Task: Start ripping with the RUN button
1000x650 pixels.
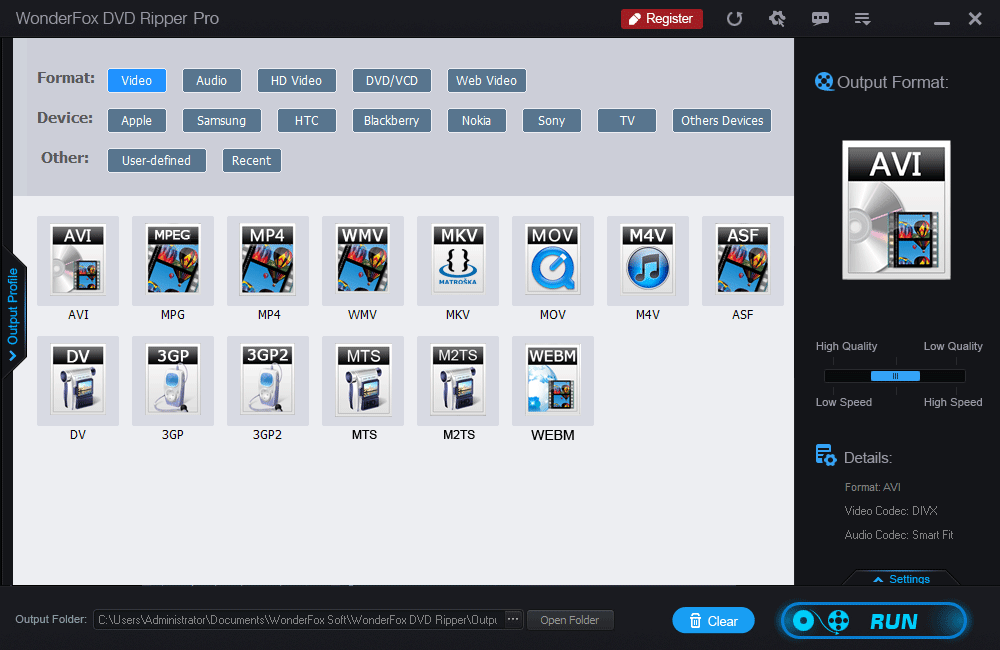Action: 874,620
